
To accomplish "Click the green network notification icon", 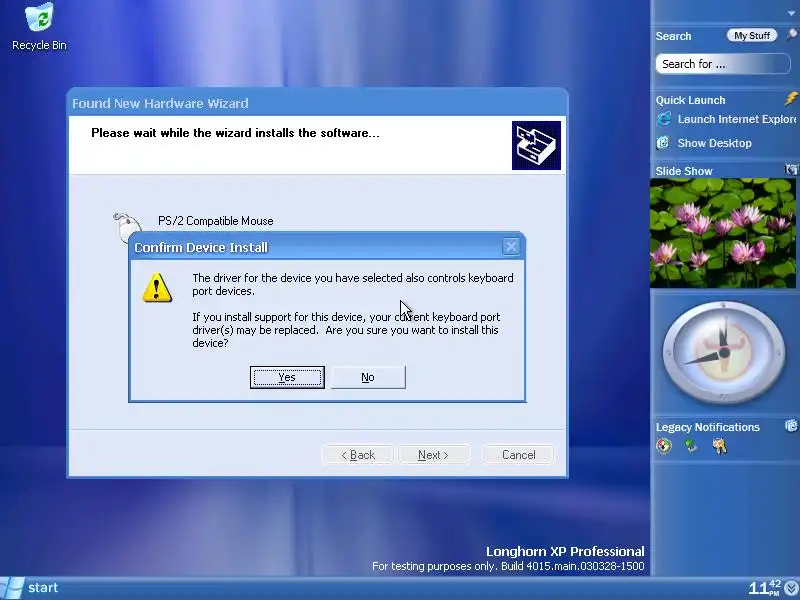I will pyautogui.click(x=691, y=446).
